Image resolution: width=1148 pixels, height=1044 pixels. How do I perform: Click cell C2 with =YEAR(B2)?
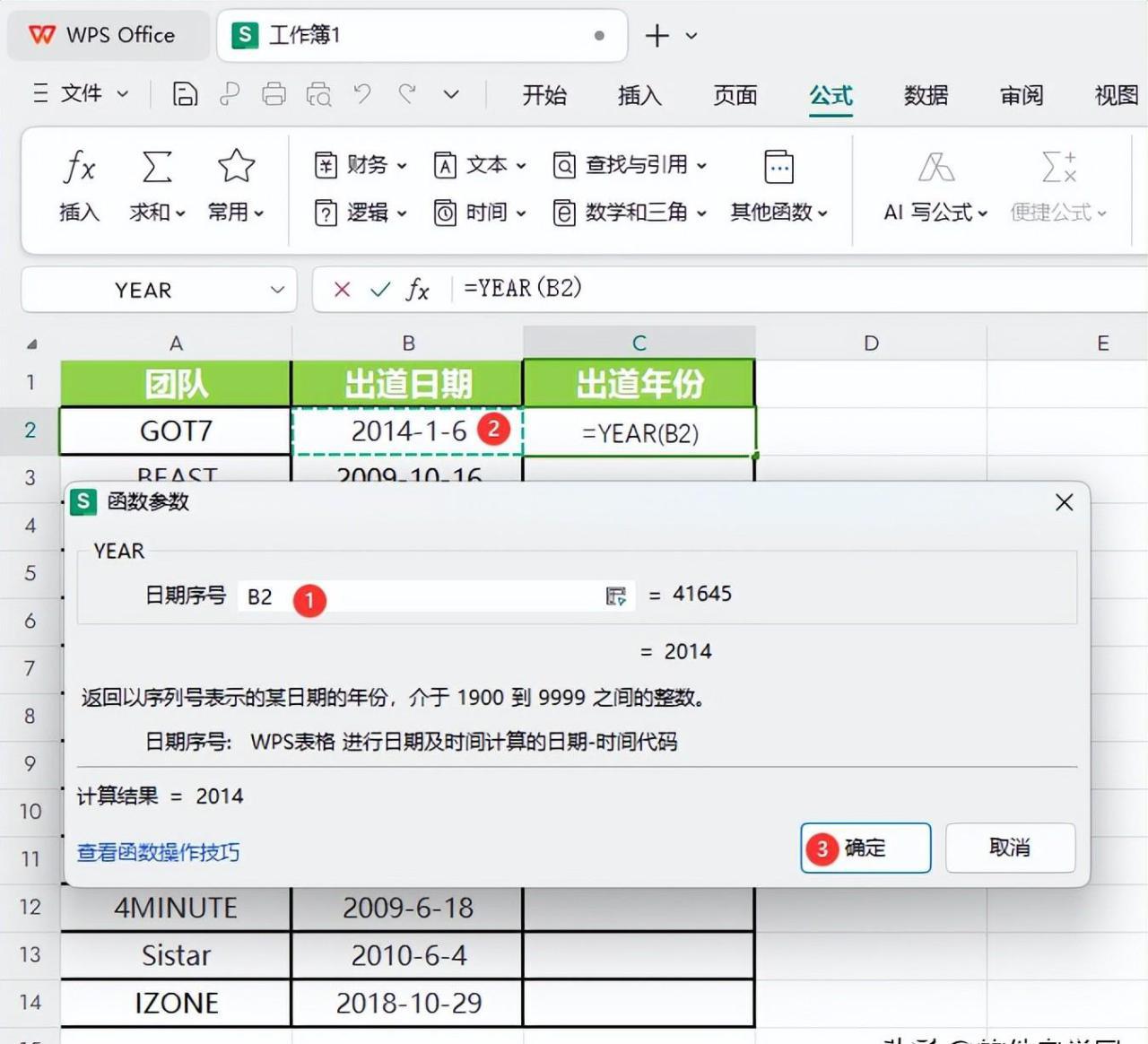pos(639,433)
